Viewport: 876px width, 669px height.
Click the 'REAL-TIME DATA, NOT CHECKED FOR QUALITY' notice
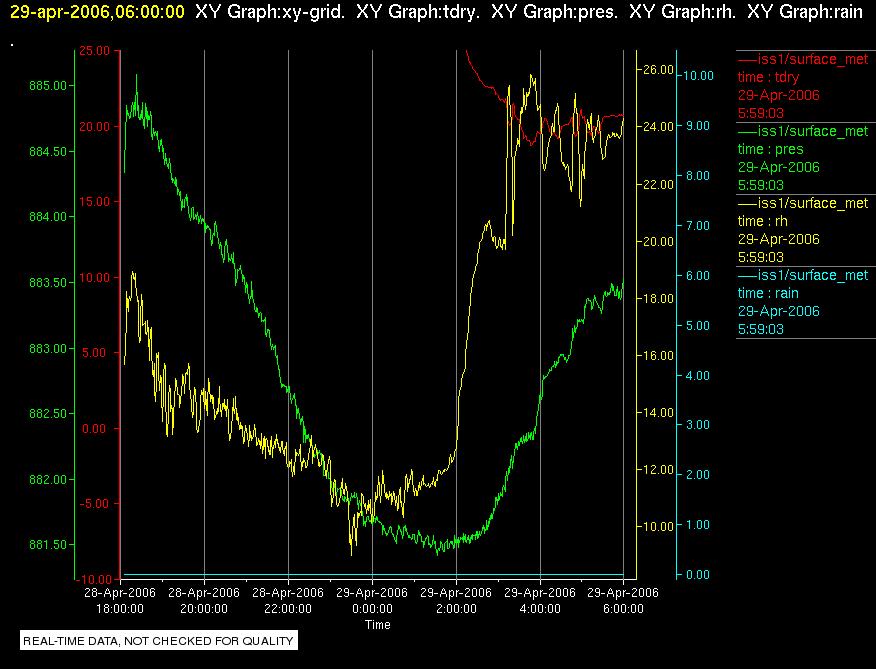pyautogui.click(x=159, y=640)
